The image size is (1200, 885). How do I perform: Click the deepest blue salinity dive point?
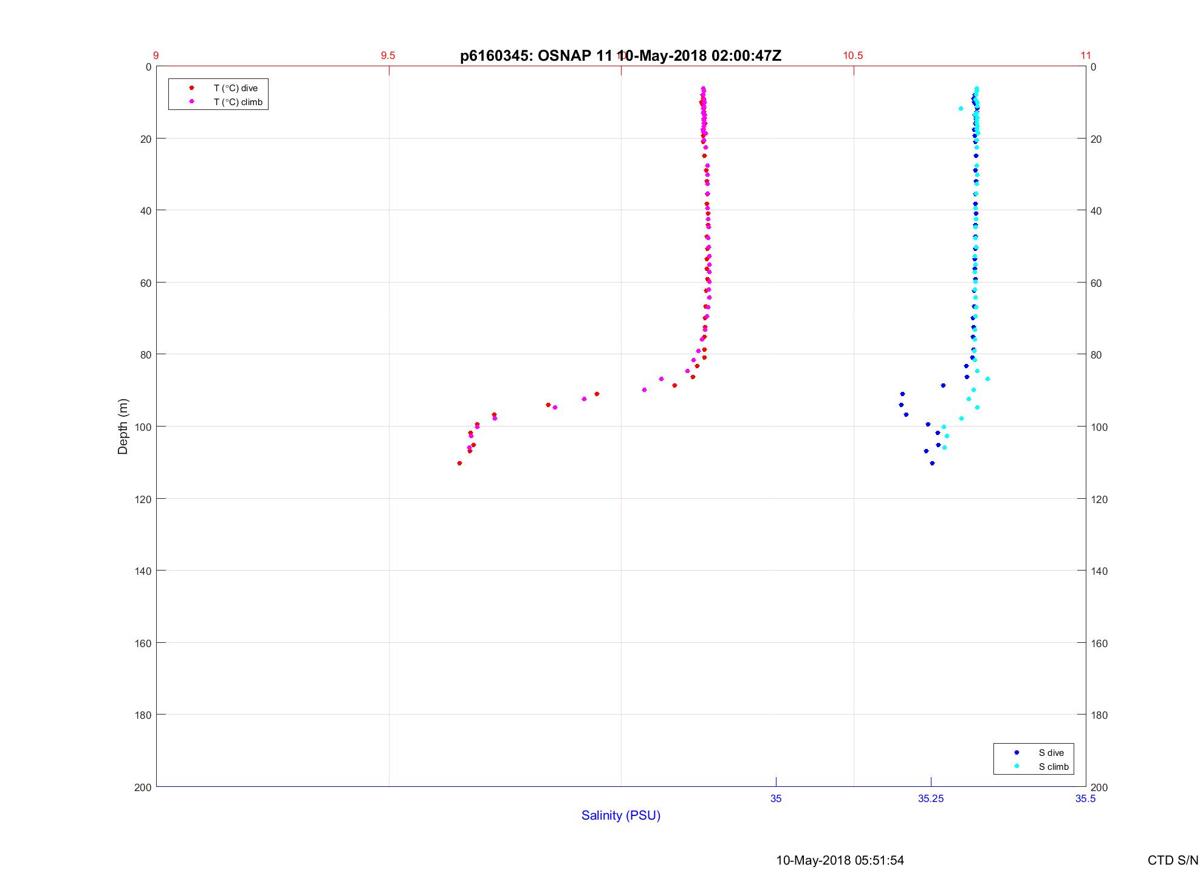[x=932, y=463]
